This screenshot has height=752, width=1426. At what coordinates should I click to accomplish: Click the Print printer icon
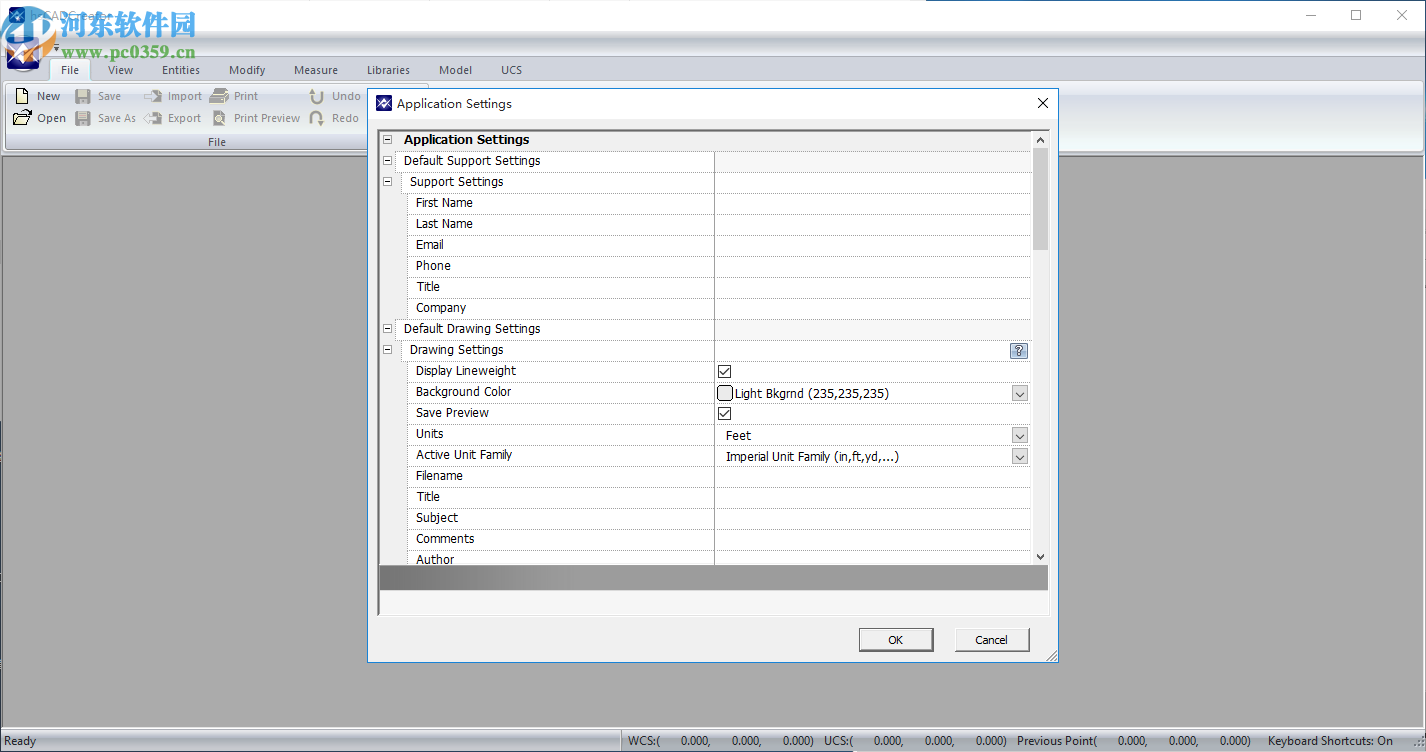coord(219,96)
